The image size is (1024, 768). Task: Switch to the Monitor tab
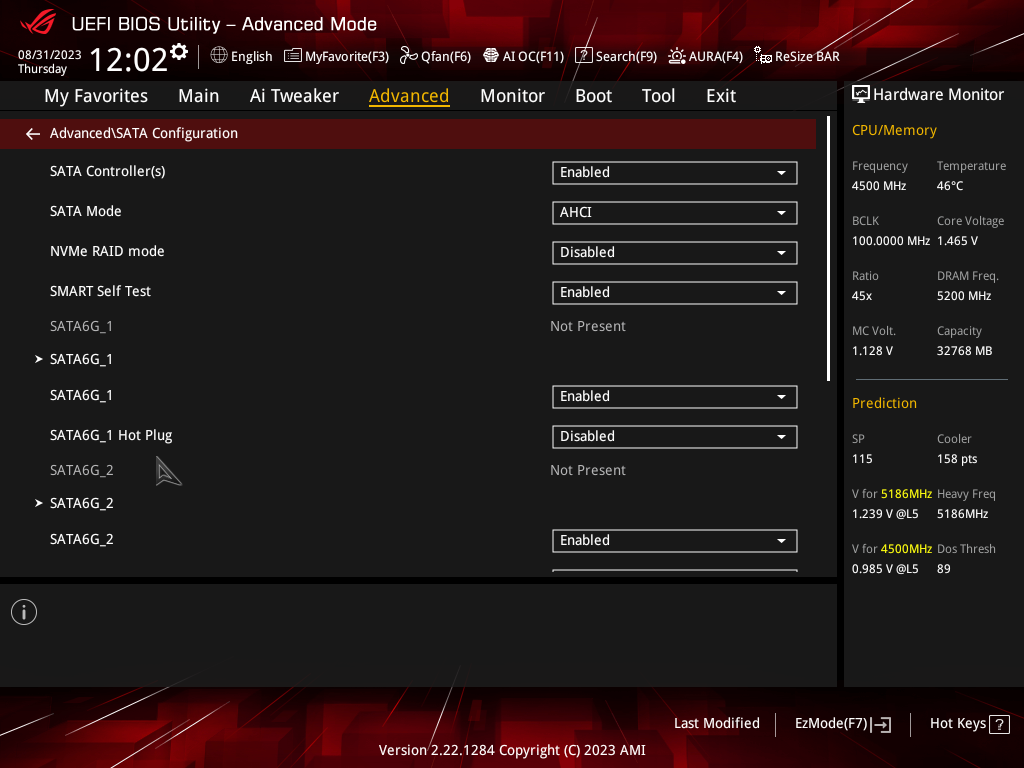[512, 96]
